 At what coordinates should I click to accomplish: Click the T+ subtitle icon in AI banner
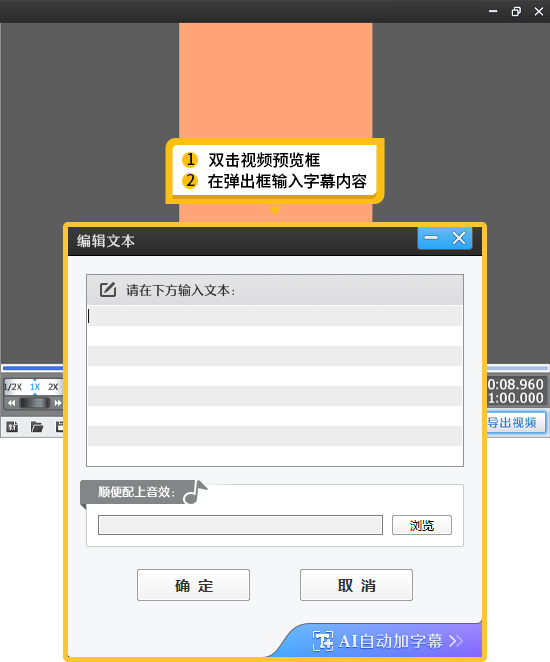click(x=322, y=641)
